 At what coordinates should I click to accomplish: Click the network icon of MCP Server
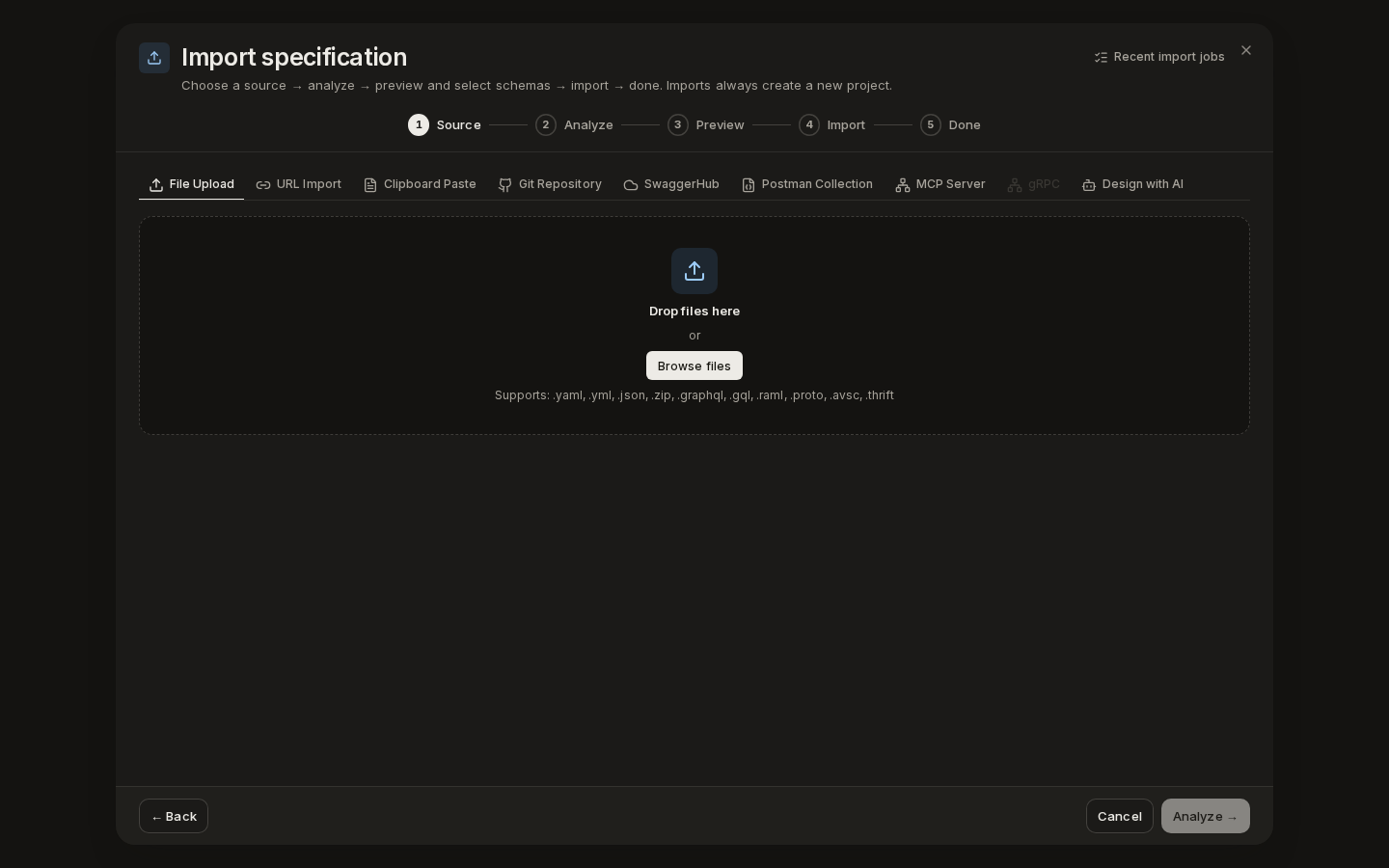(x=903, y=185)
